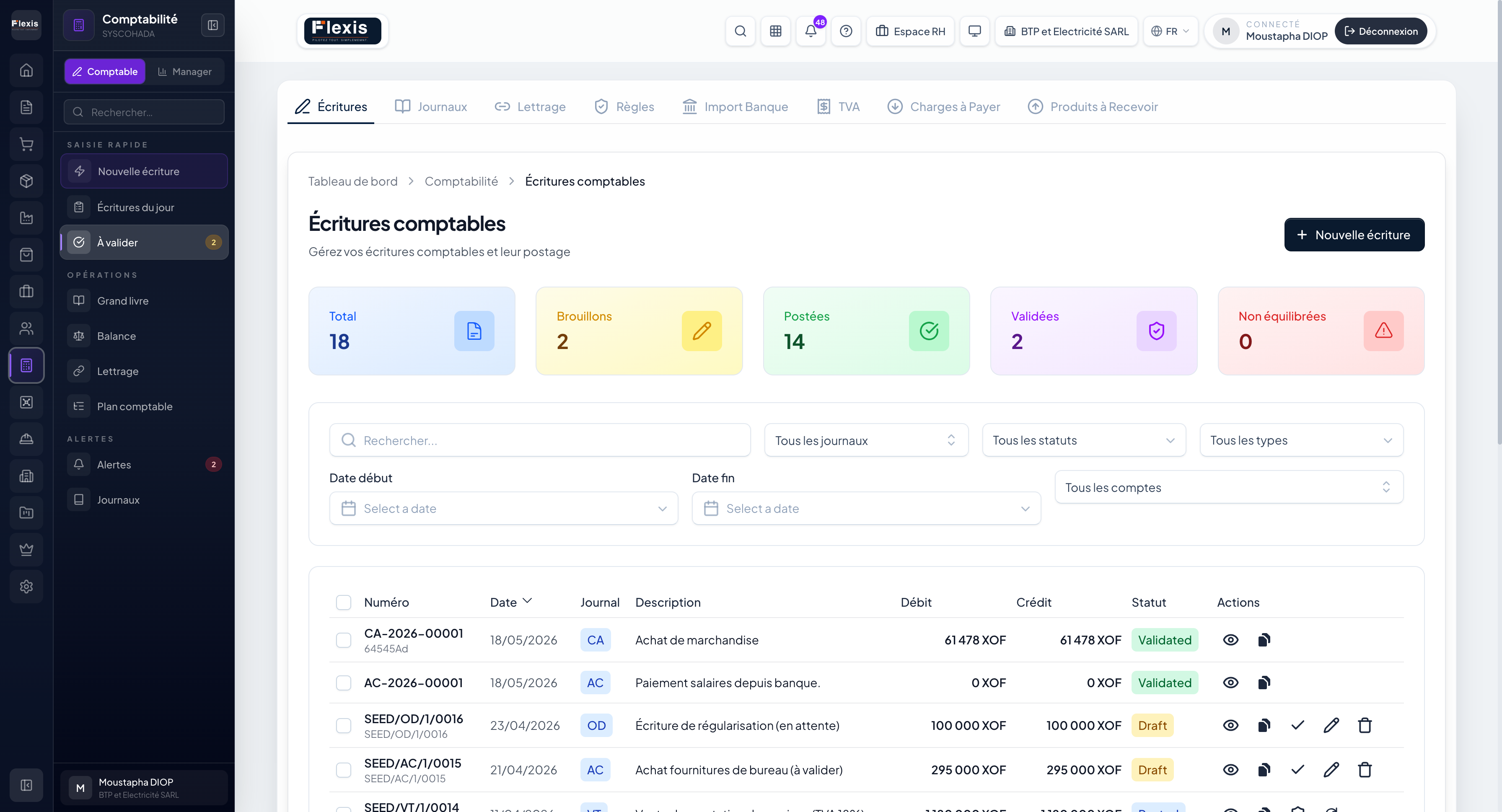The image size is (1502, 812).
Task: Collapse the Comptabilité sidebar panel icon
Action: pyautogui.click(x=213, y=25)
